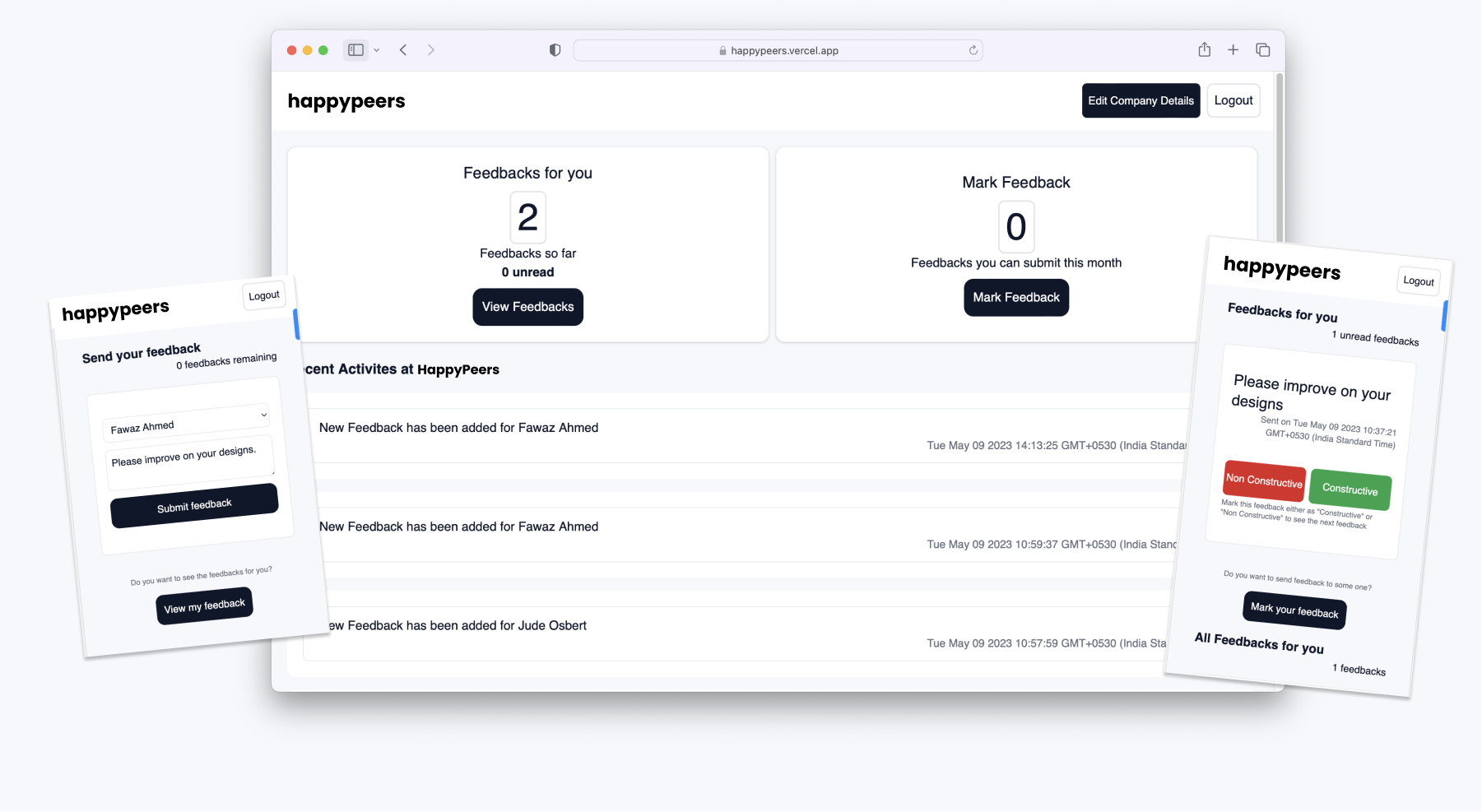Open View Feedbacks in the main window
This screenshot has width=1482, height=812.
[x=527, y=307]
